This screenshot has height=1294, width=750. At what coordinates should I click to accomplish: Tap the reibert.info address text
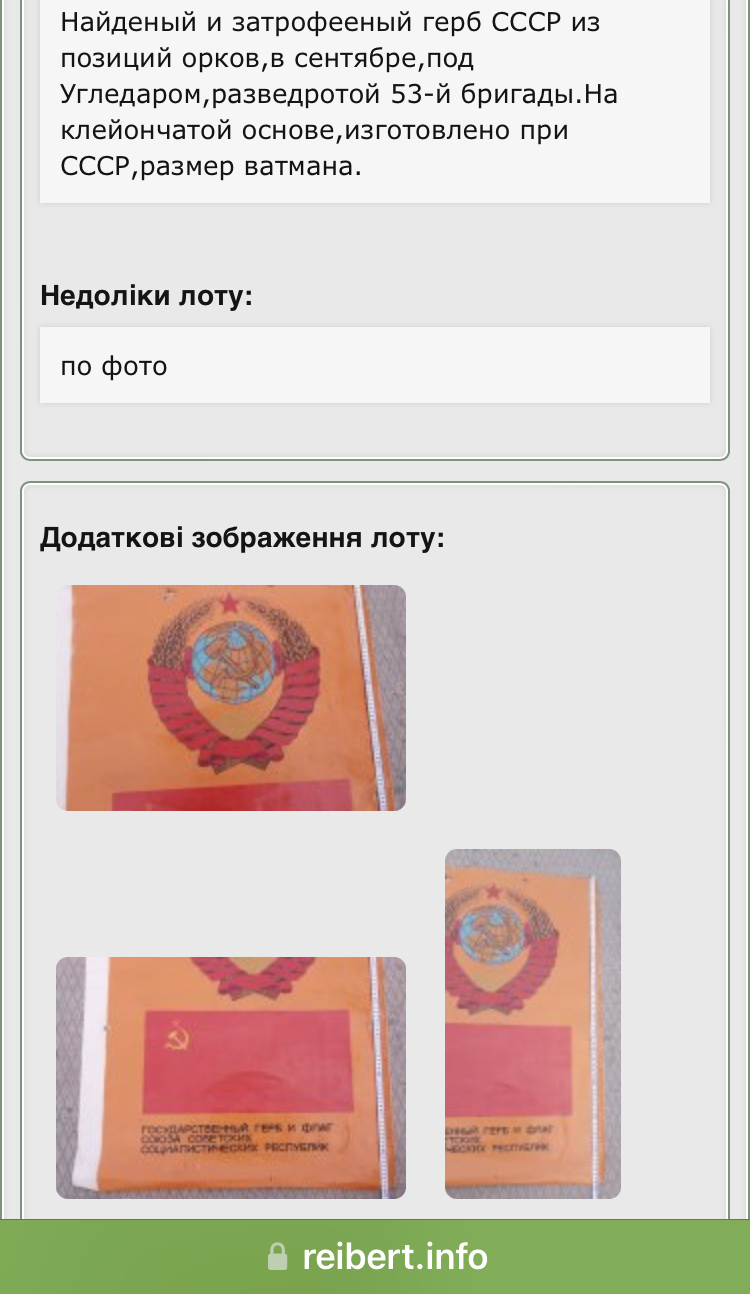pos(395,1256)
